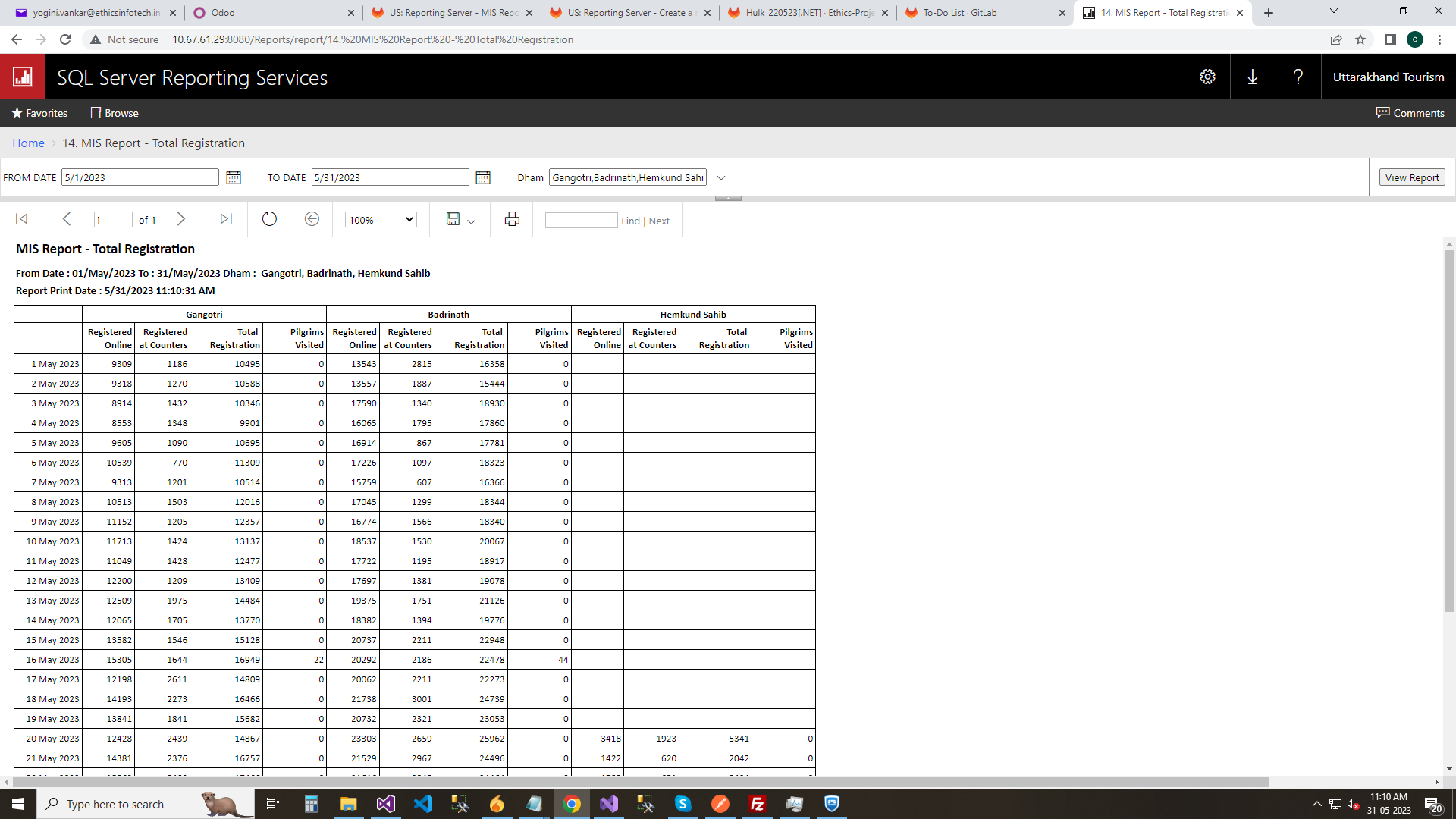The height and width of the screenshot is (819, 1456).
Task: Click the horizontal report scrollbar
Action: [x=637, y=782]
